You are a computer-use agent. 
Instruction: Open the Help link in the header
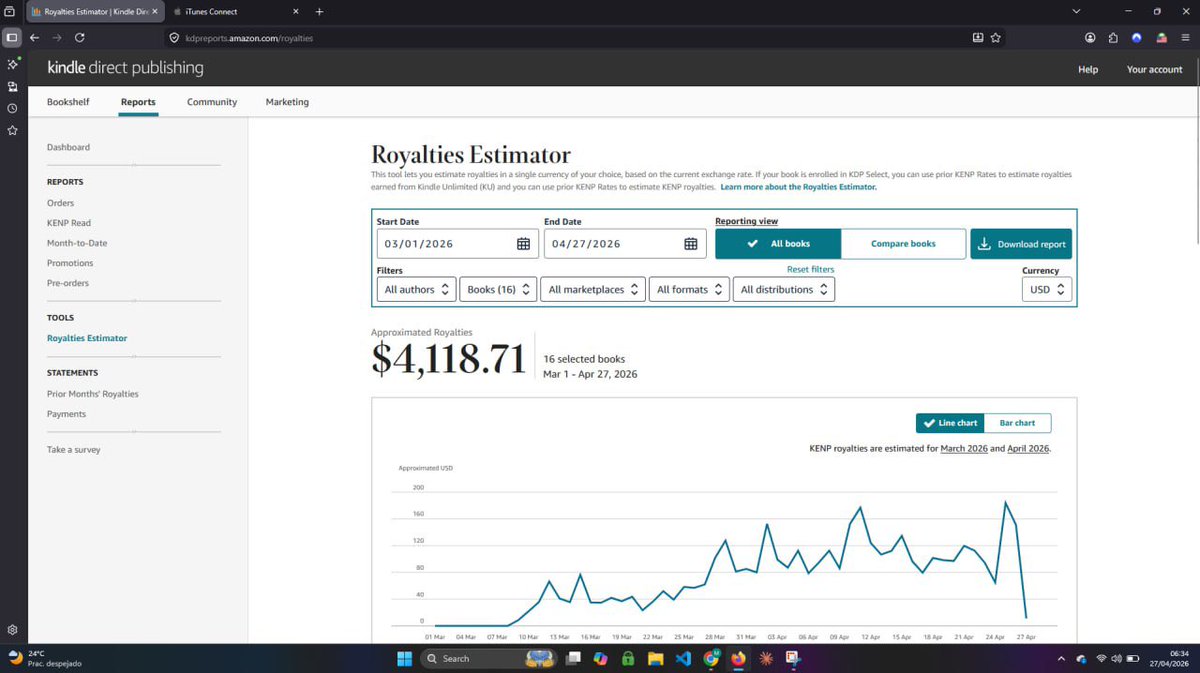click(1088, 70)
